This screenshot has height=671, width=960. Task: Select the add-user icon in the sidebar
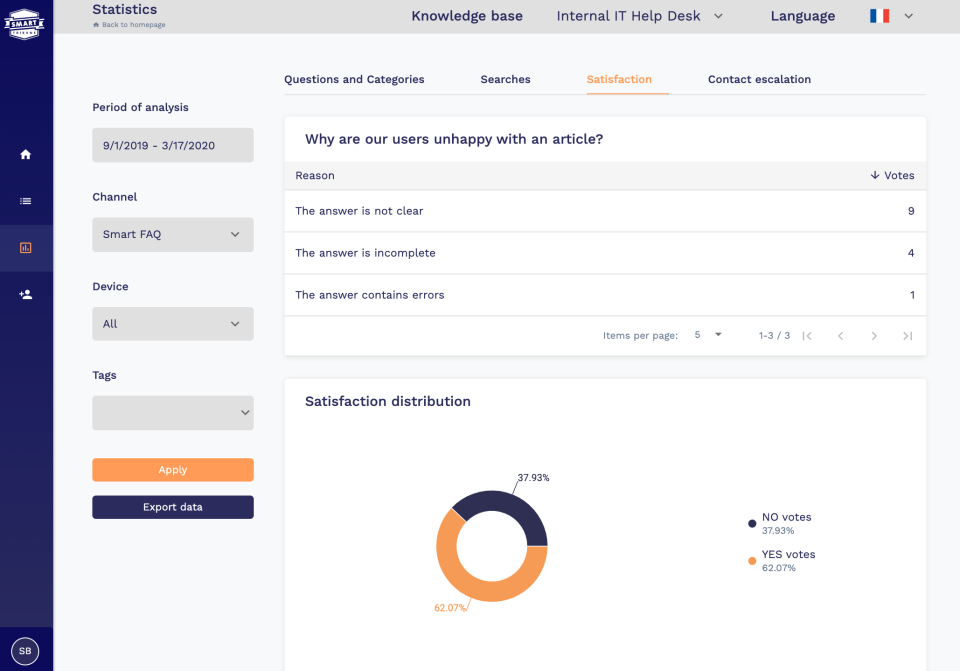[x=26, y=293]
